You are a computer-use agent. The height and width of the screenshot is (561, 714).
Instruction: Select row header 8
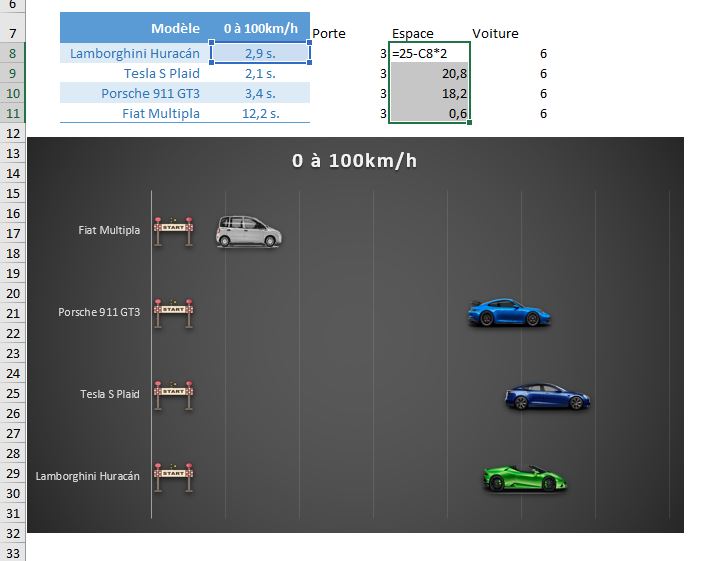pyautogui.click(x=13, y=53)
